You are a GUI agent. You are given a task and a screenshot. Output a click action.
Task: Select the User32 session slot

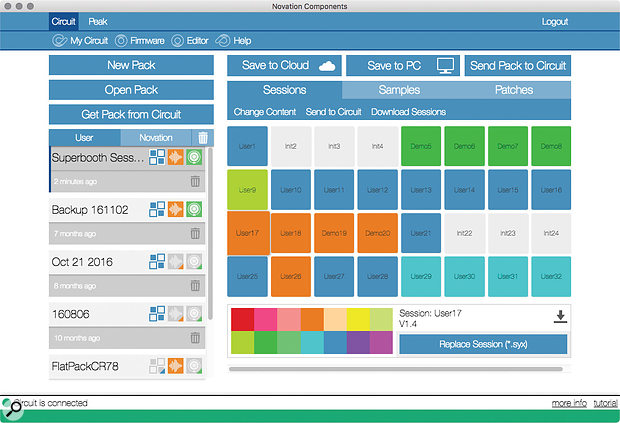click(x=551, y=276)
